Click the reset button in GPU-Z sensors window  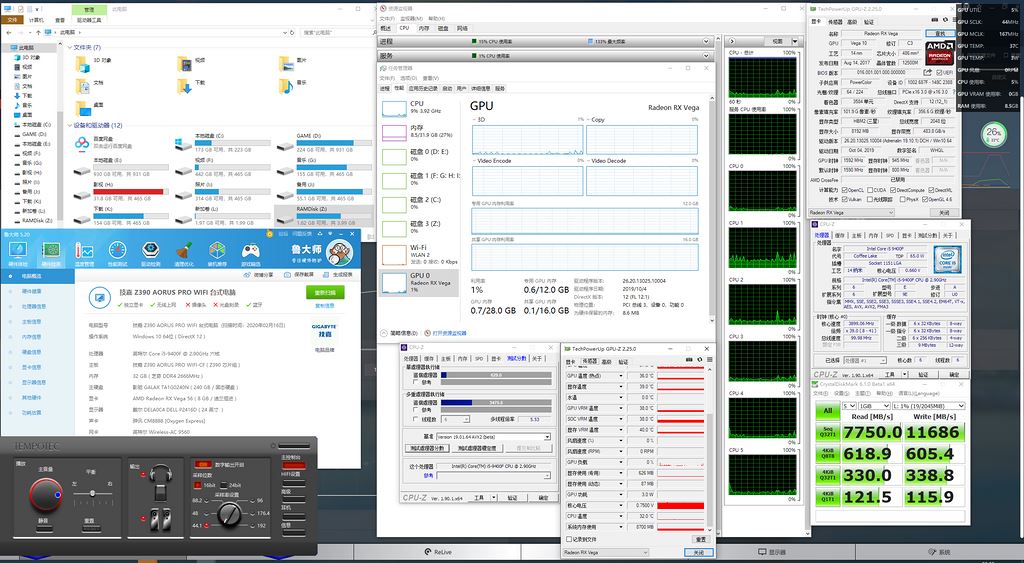tap(701, 539)
